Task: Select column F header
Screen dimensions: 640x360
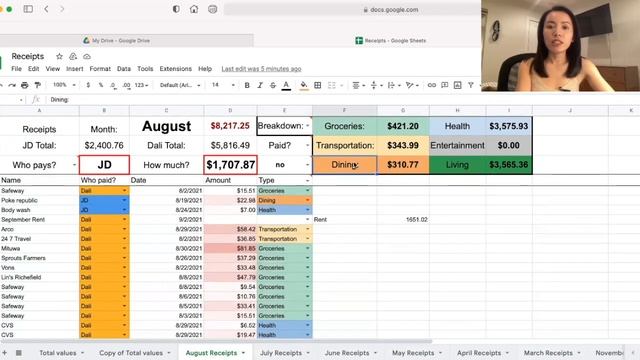Action: (x=344, y=110)
